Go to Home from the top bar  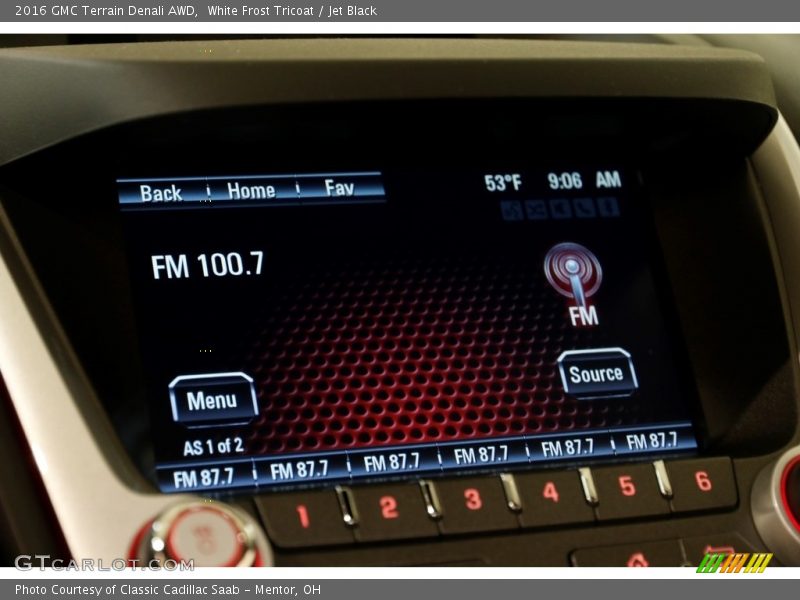click(251, 190)
